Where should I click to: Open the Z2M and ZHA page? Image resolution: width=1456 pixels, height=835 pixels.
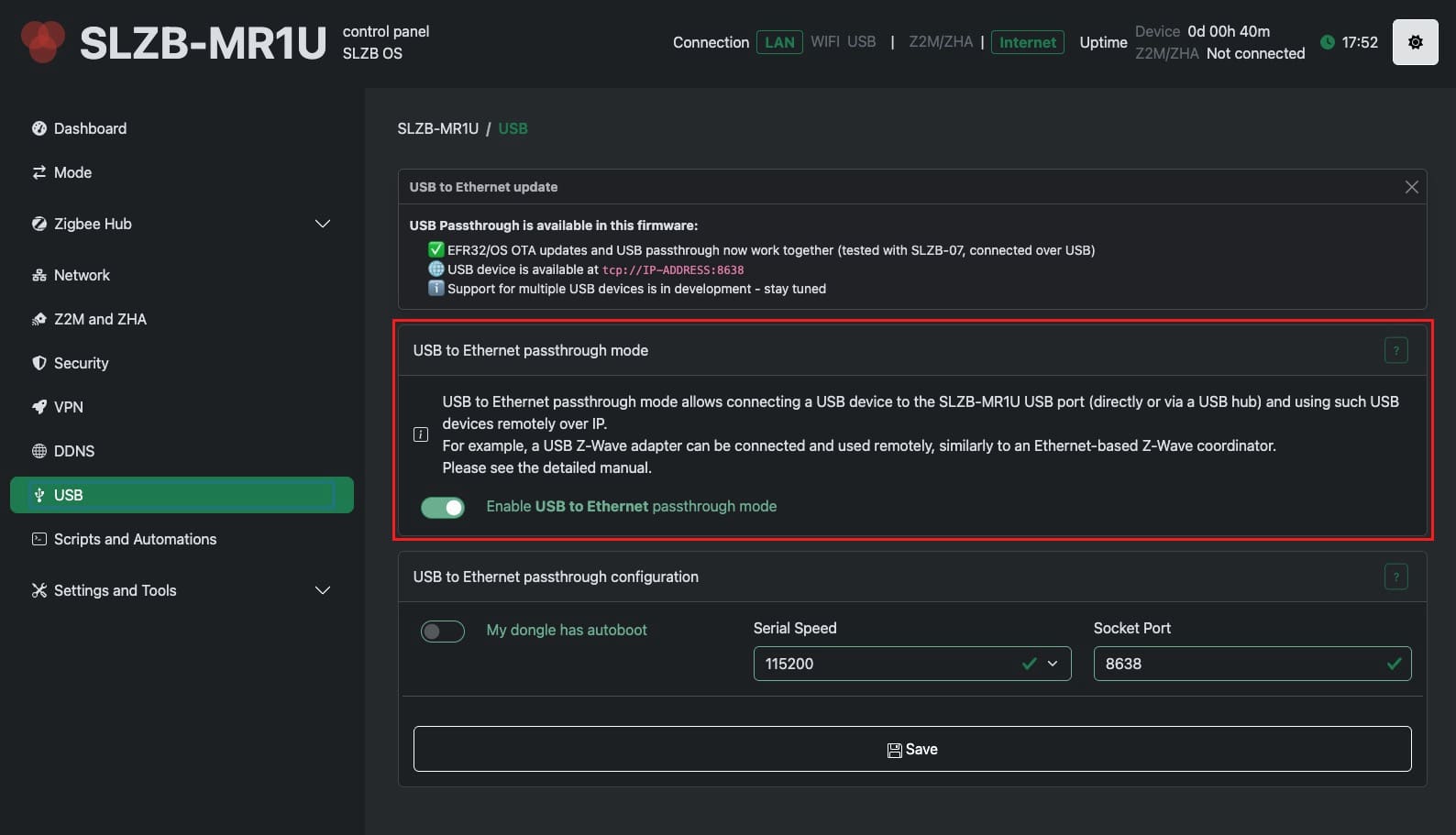coord(182,319)
